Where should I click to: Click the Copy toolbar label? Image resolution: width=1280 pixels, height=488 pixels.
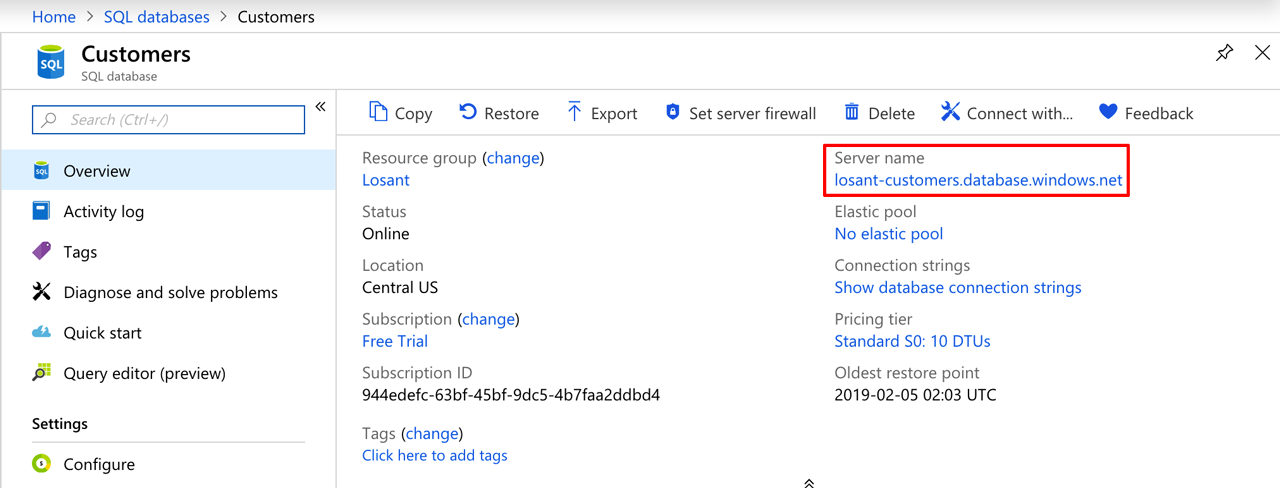click(x=413, y=113)
